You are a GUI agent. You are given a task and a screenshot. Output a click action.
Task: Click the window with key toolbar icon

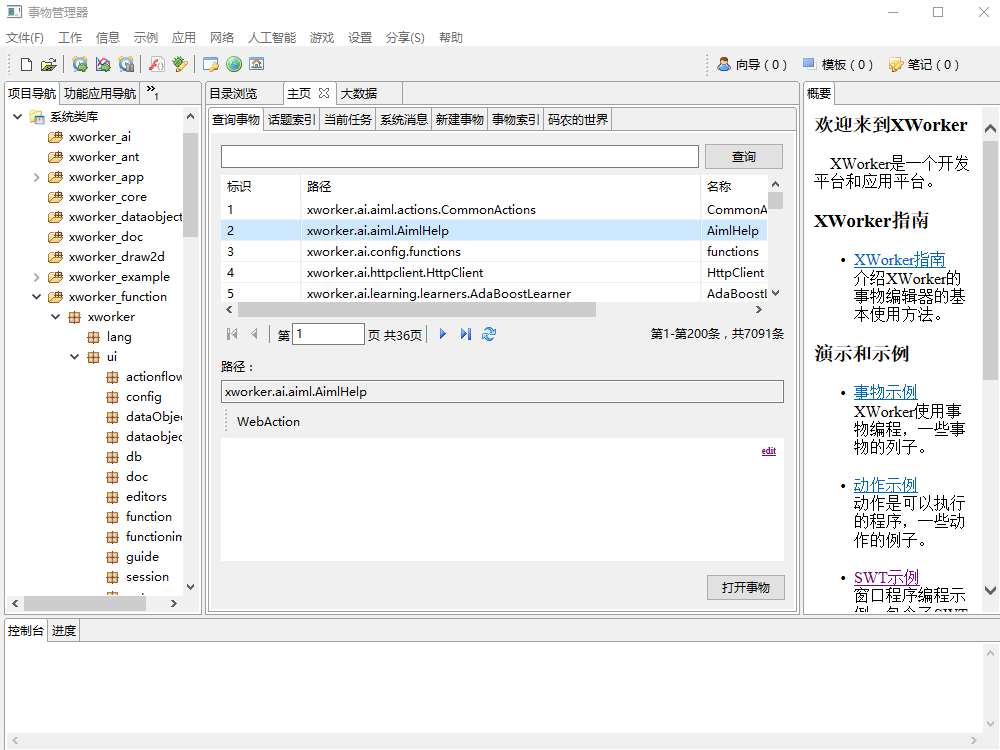210,64
